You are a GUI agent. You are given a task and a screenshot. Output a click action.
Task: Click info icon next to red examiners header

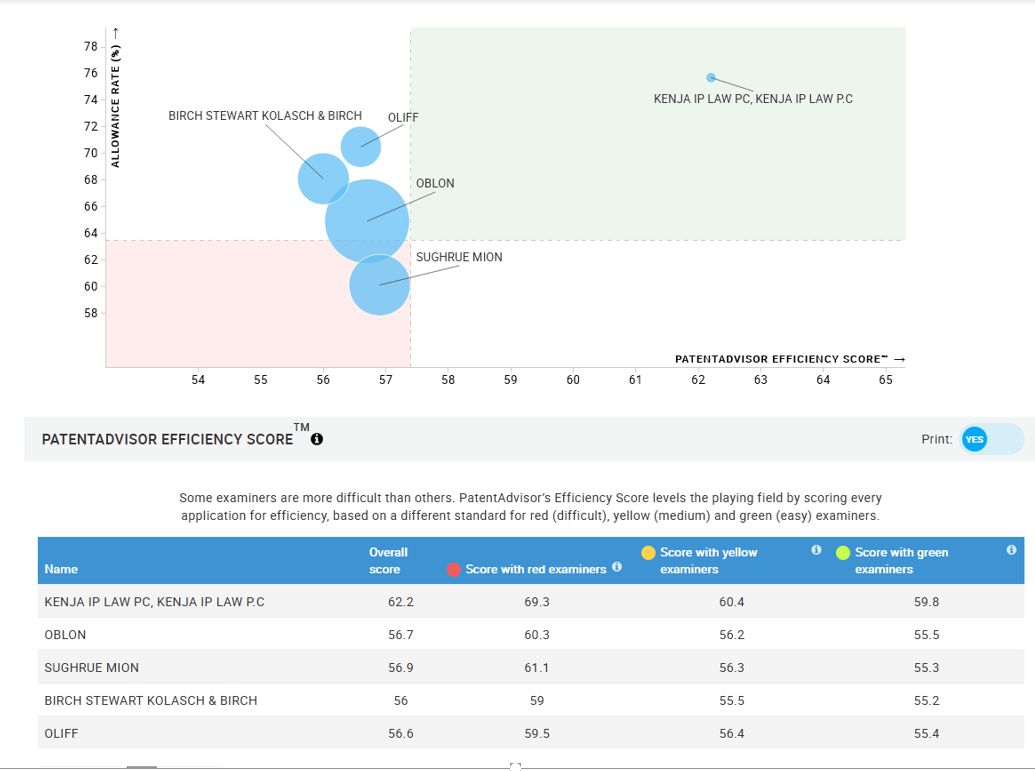point(617,568)
